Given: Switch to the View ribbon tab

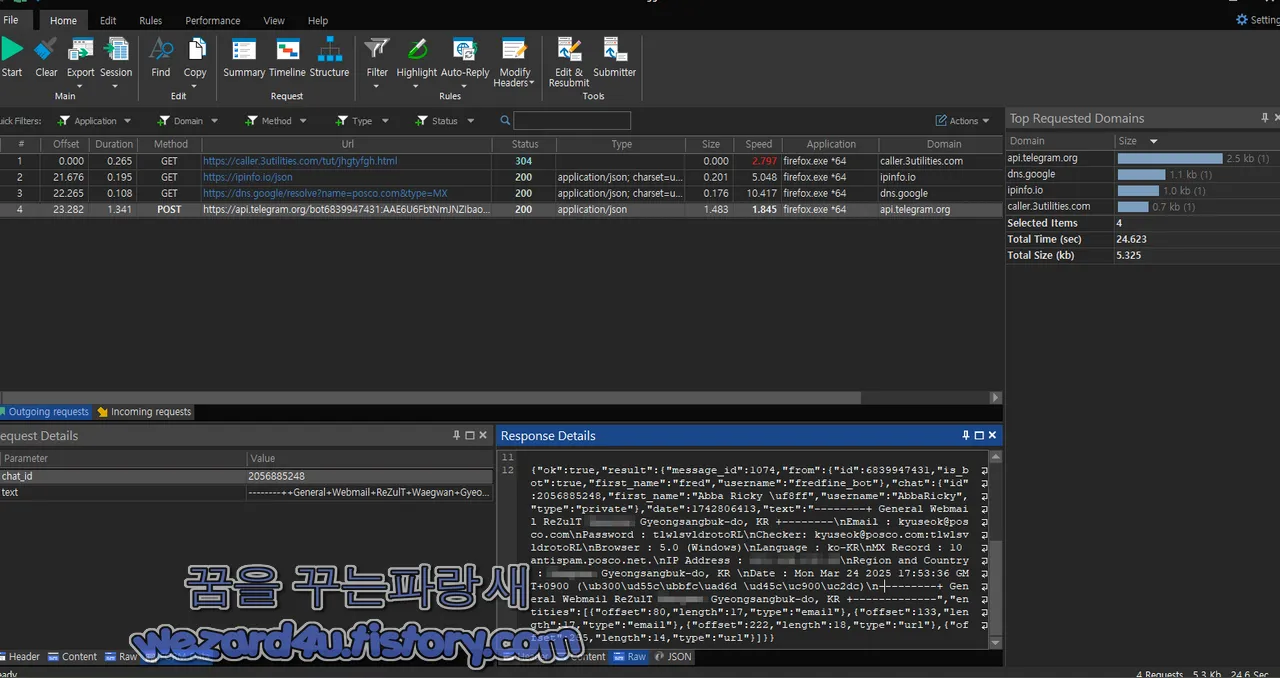Looking at the screenshot, I should click(274, 20).
